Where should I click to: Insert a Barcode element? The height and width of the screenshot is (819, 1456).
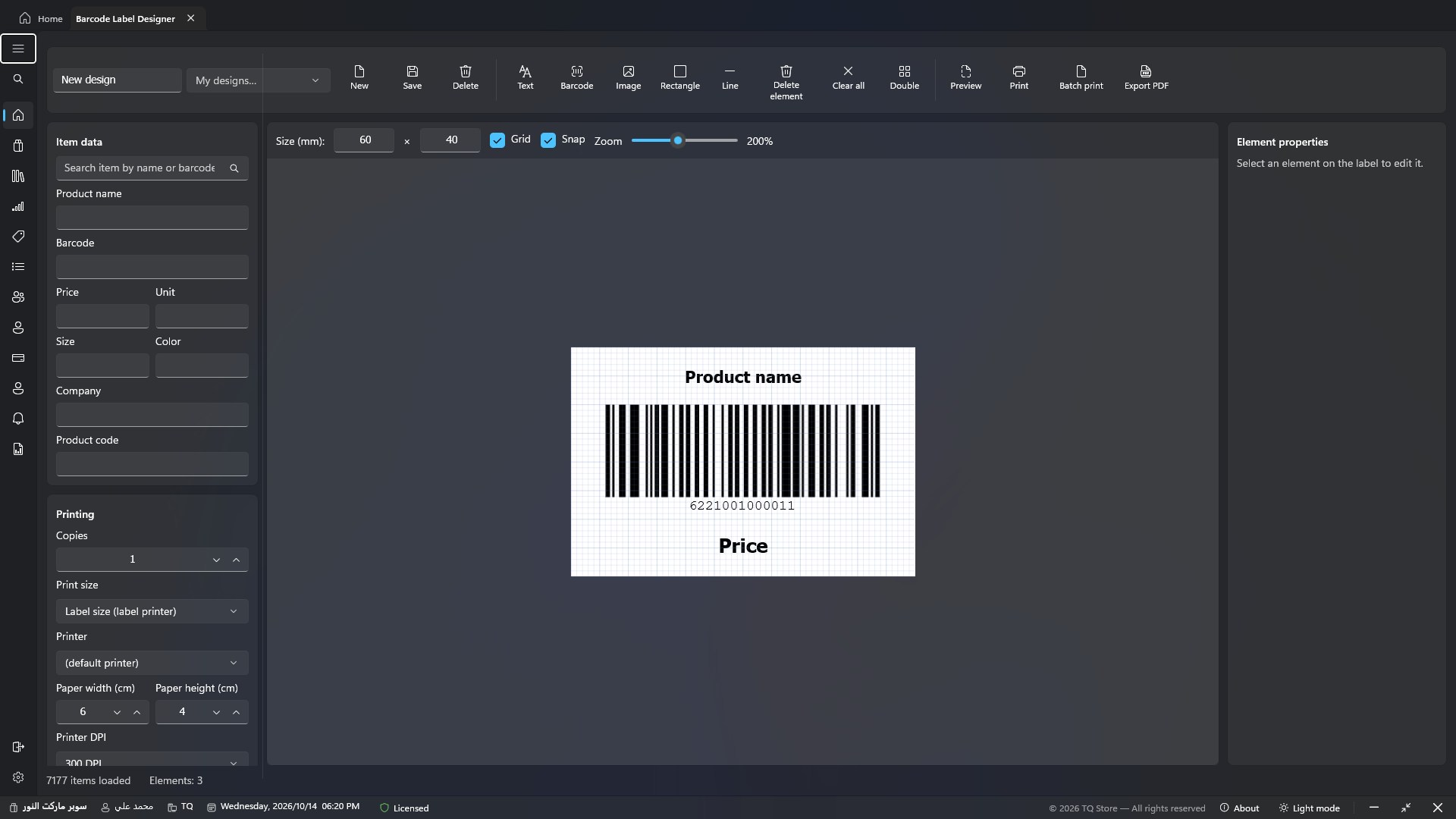tap(576, 77)
